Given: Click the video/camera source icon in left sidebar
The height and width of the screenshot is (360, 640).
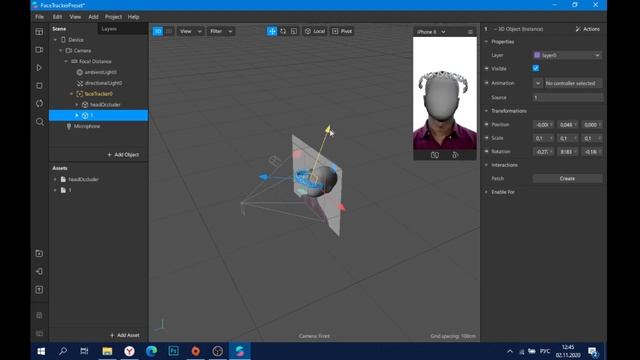Looking at the screenshot, I should (39, 50).
